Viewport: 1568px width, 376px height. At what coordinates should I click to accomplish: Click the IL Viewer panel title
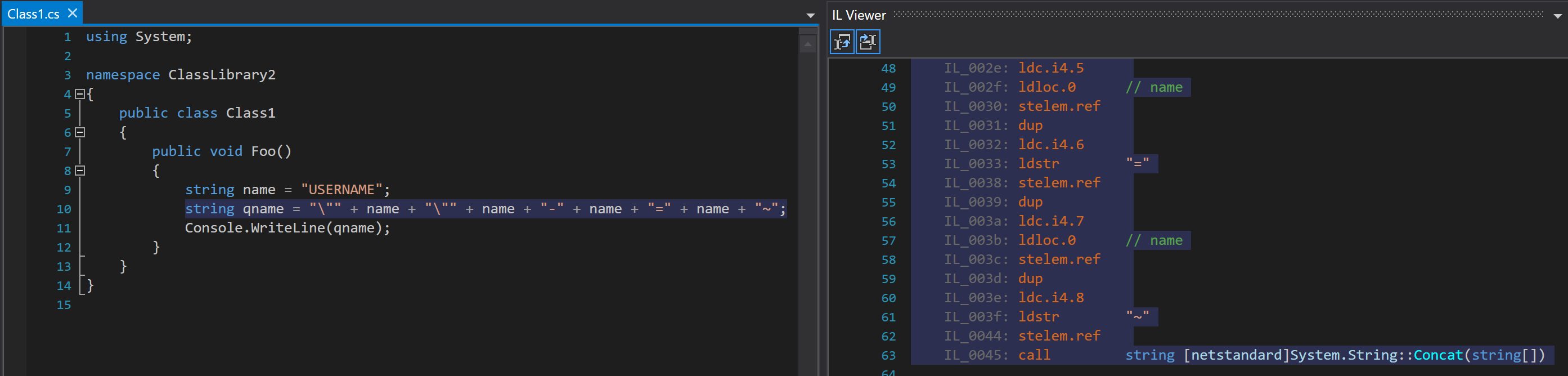pyautogui.click(x=859, y=15)
